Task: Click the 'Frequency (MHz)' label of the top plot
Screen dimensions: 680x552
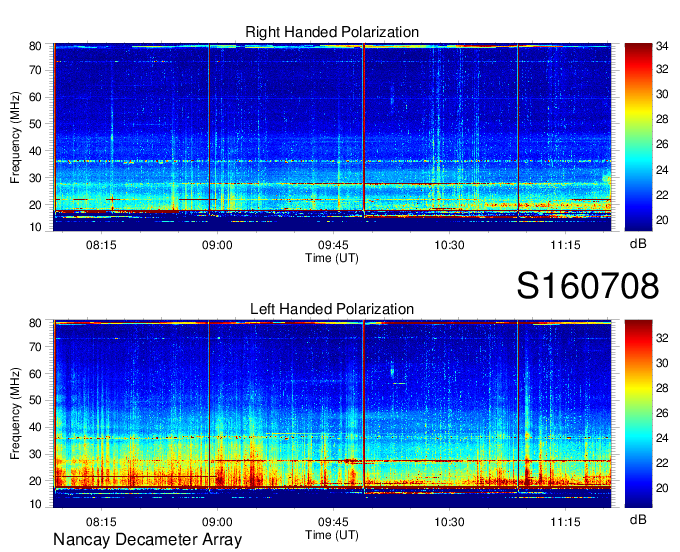Action: click(15, 137)
